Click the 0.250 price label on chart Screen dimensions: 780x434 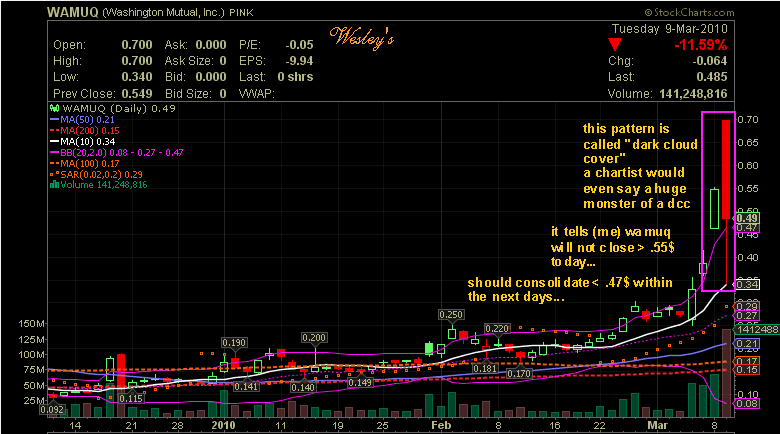pos(451,315)
